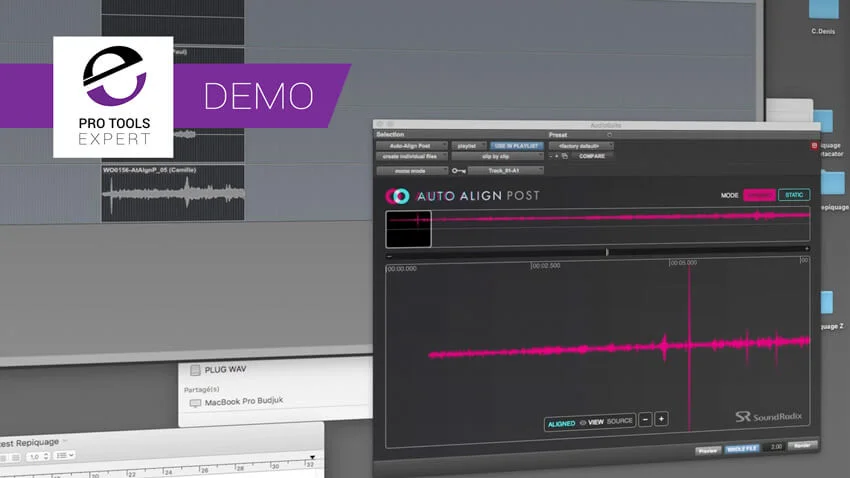Open list style dropdown in Repiquage toolbar
Image resolution: width=850 pixels, height=478 pixels.
point(64,455)
